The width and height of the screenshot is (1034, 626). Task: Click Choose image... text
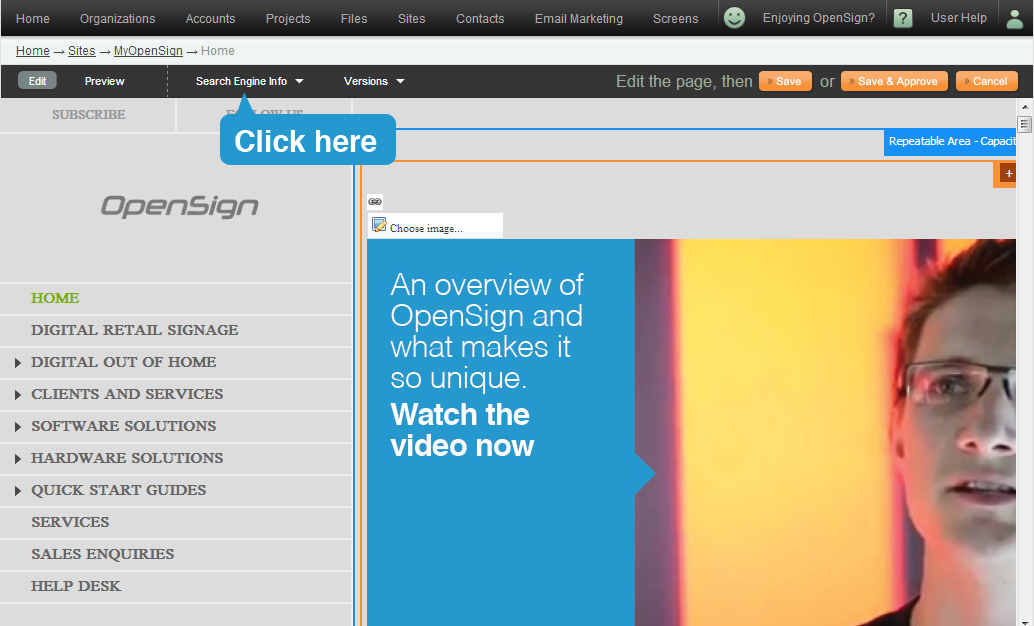(426, 228)
